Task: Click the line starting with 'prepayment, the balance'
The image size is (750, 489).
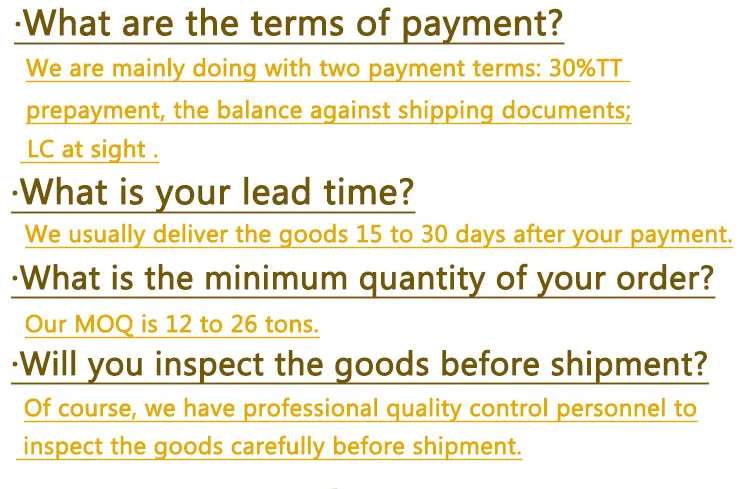Action: point(328,110)
